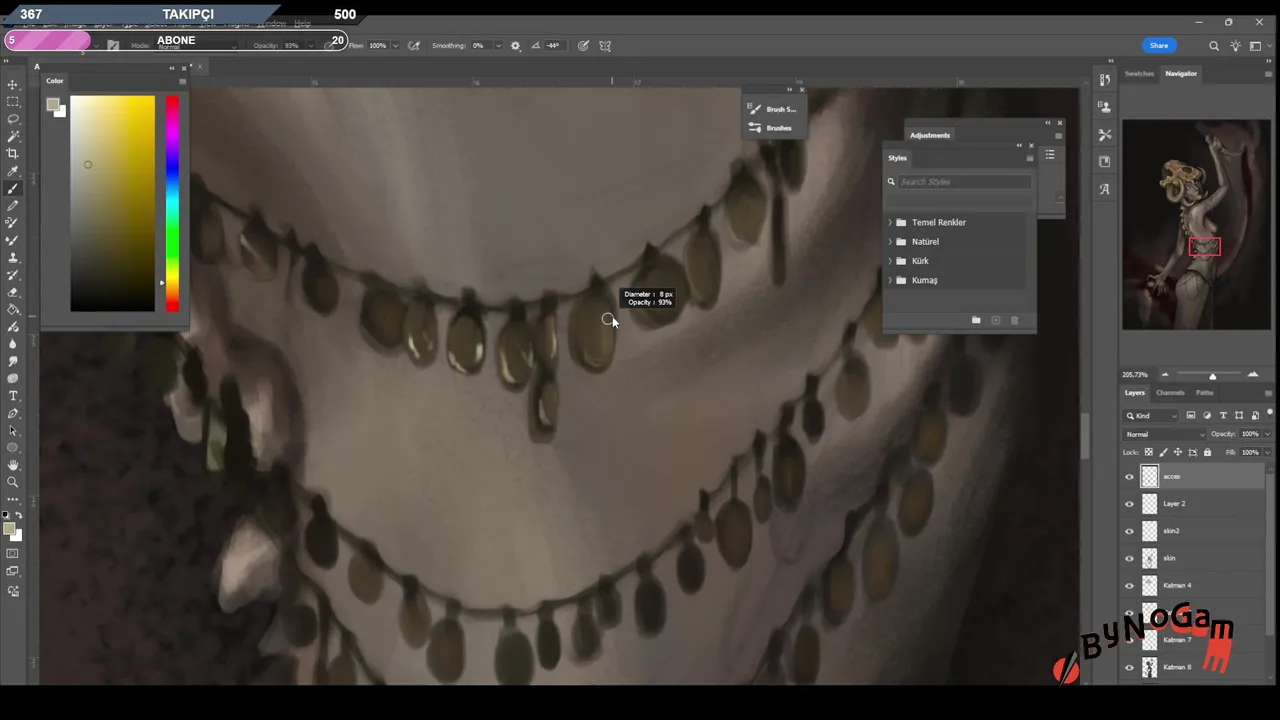Open the Flow 100% dropdown arrow

click(x=395, y=46)
